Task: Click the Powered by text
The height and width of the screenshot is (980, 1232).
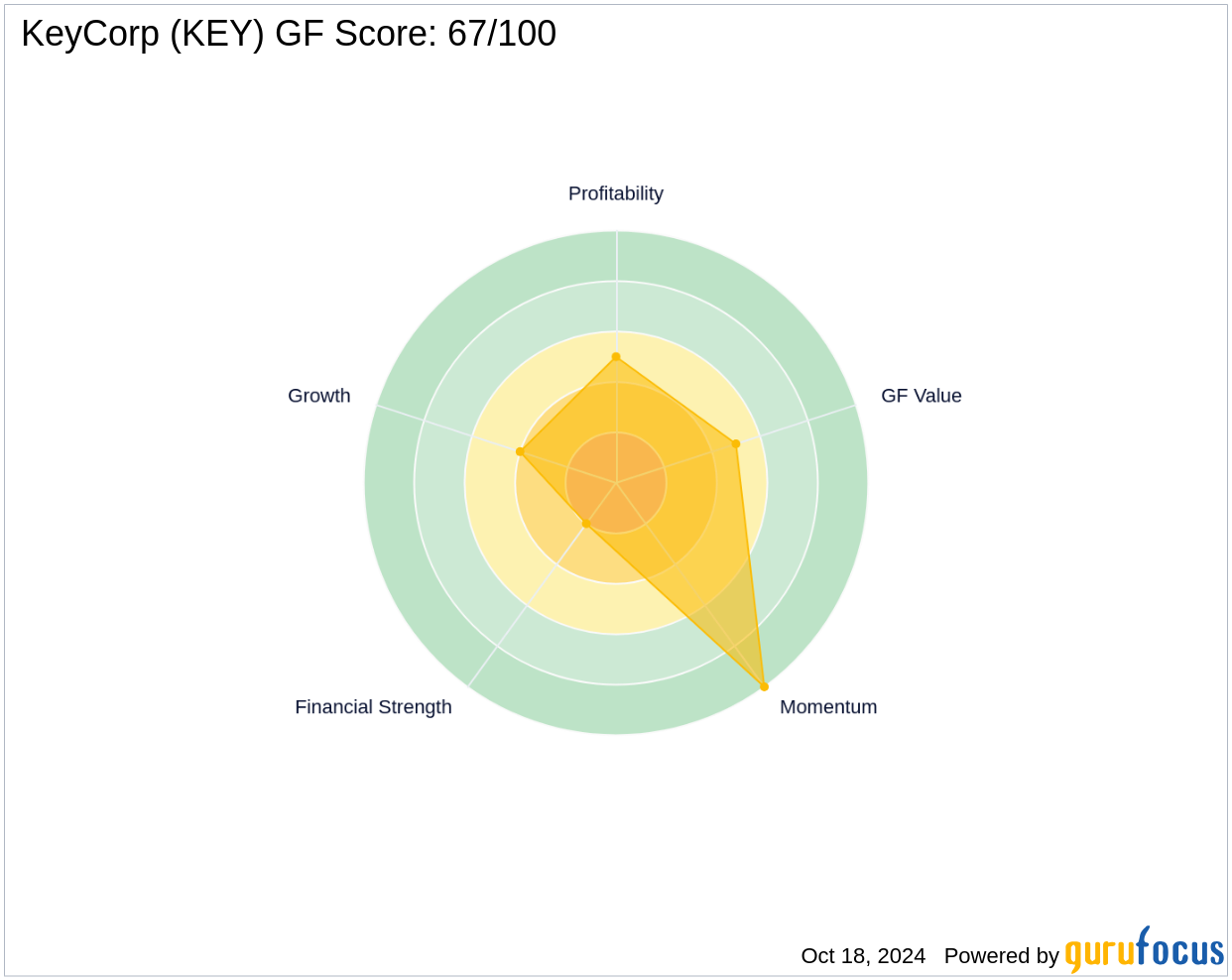Action: [x=1001, y=956]
